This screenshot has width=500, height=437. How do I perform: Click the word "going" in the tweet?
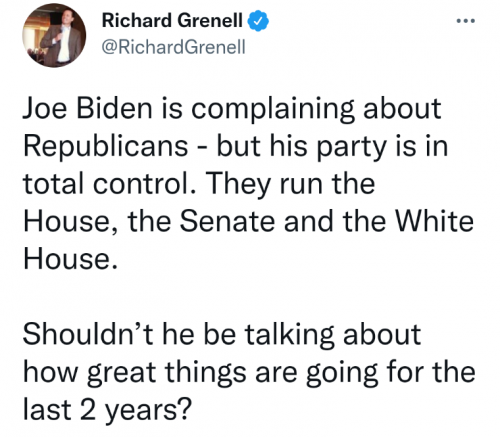click(342, 374)
